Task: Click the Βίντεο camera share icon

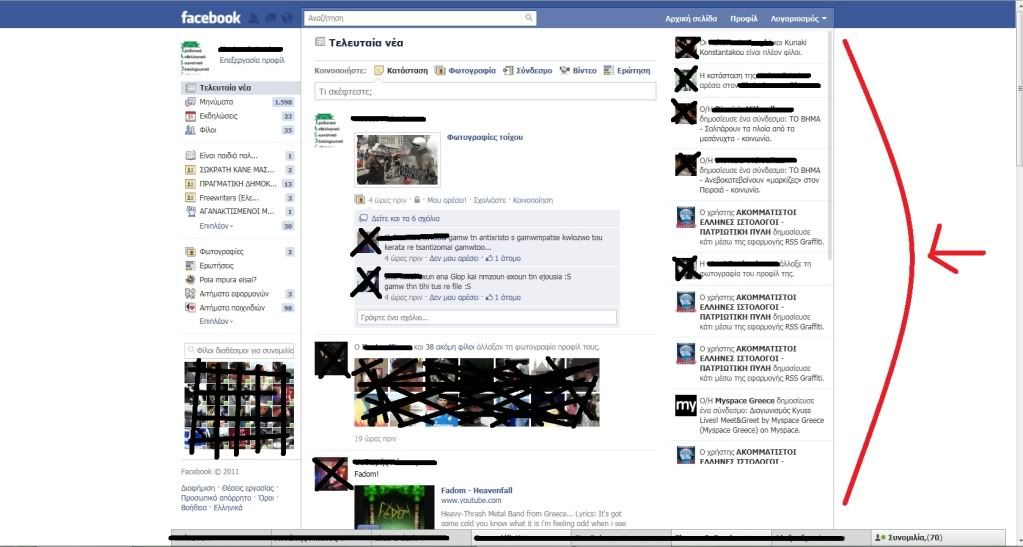Action: 565,70
